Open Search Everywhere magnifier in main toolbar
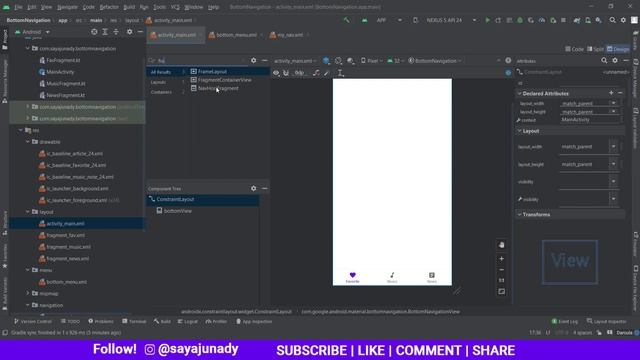The height and width of the screenshot is (360, 640). [612, 20]
